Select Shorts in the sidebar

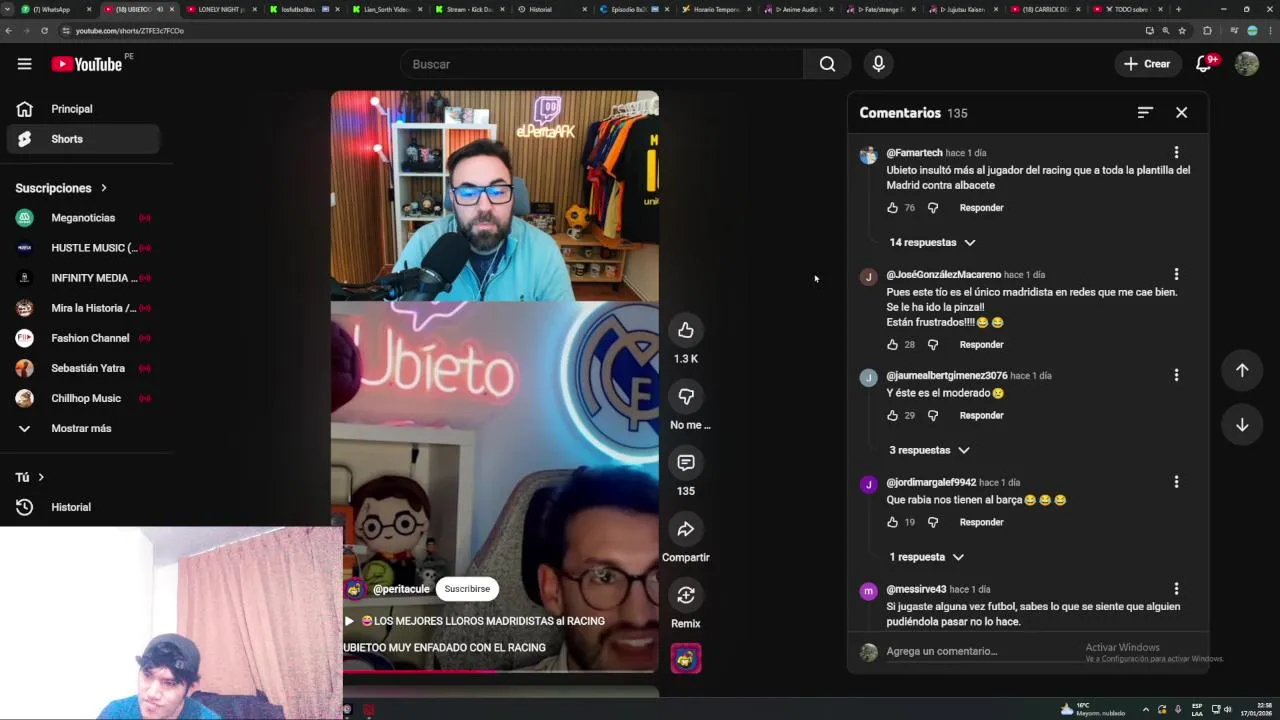coord(83,139)
